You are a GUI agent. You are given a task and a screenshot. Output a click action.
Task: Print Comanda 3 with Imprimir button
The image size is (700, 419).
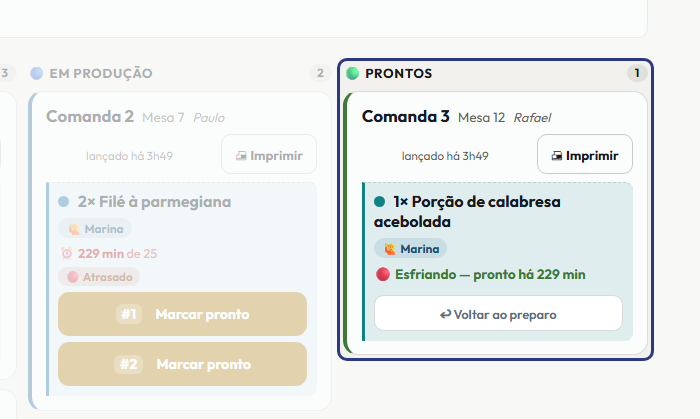[x=585, y=154]
